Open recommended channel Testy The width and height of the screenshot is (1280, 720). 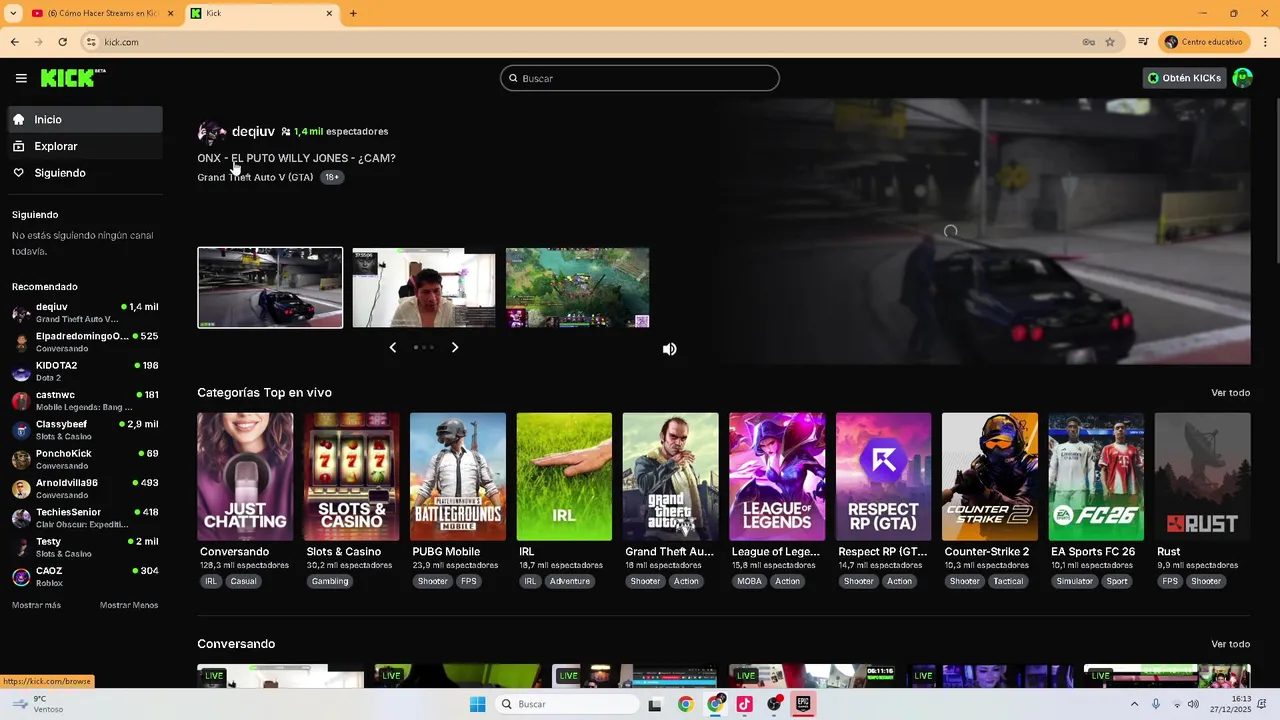(x=85, y=547)
